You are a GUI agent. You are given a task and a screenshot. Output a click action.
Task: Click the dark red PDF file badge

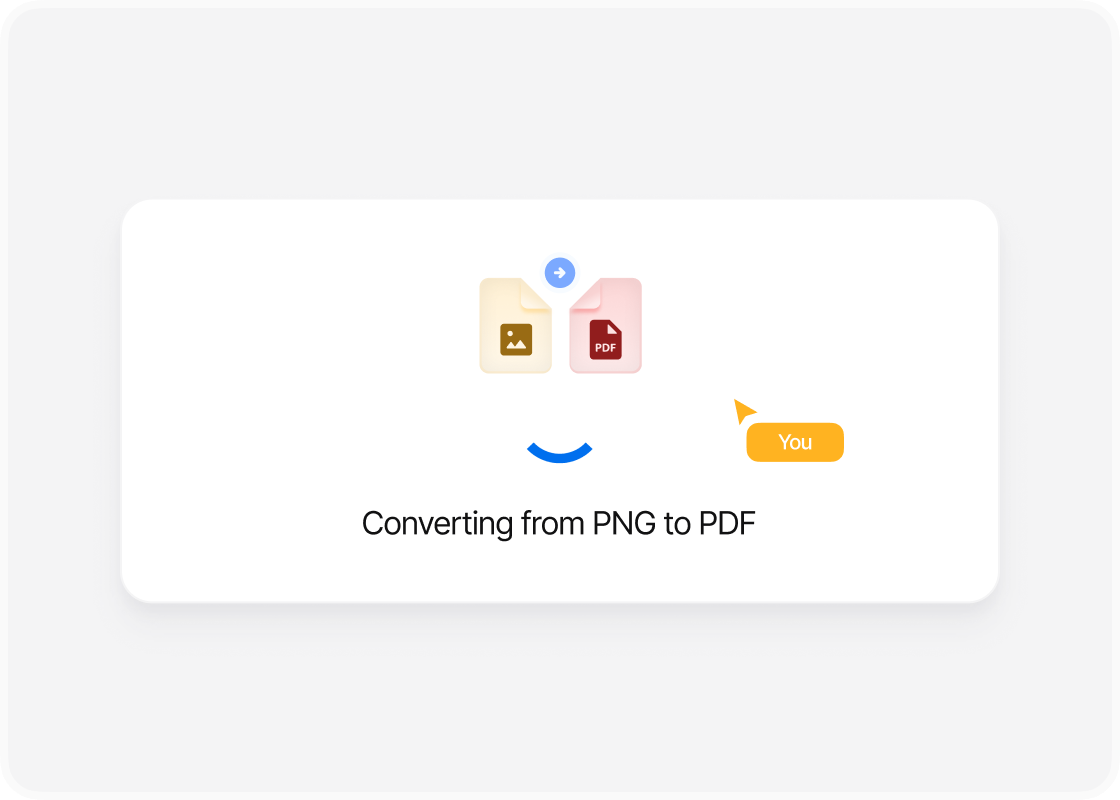point(605,340)
